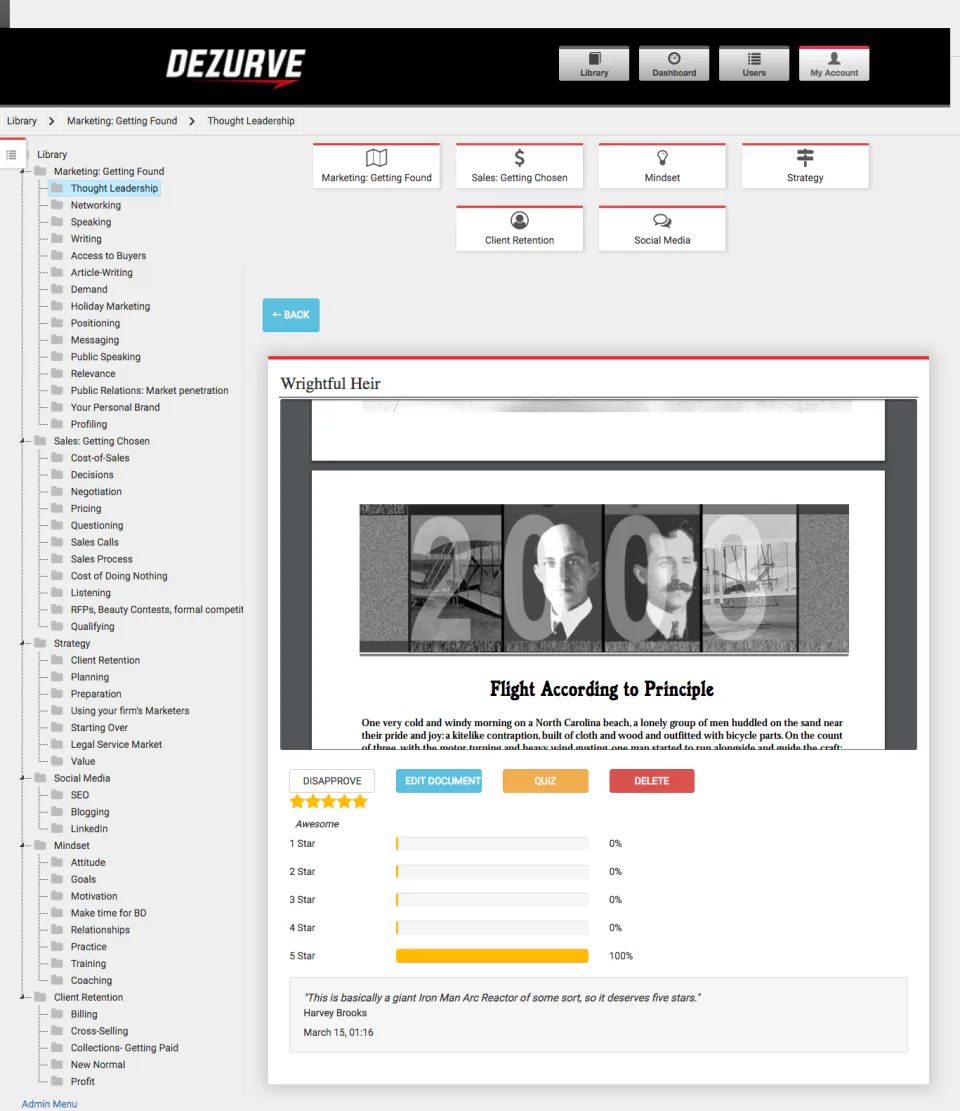Click the 3 Star rating bar
The image size is (960, 1111).
coord(492,900)
